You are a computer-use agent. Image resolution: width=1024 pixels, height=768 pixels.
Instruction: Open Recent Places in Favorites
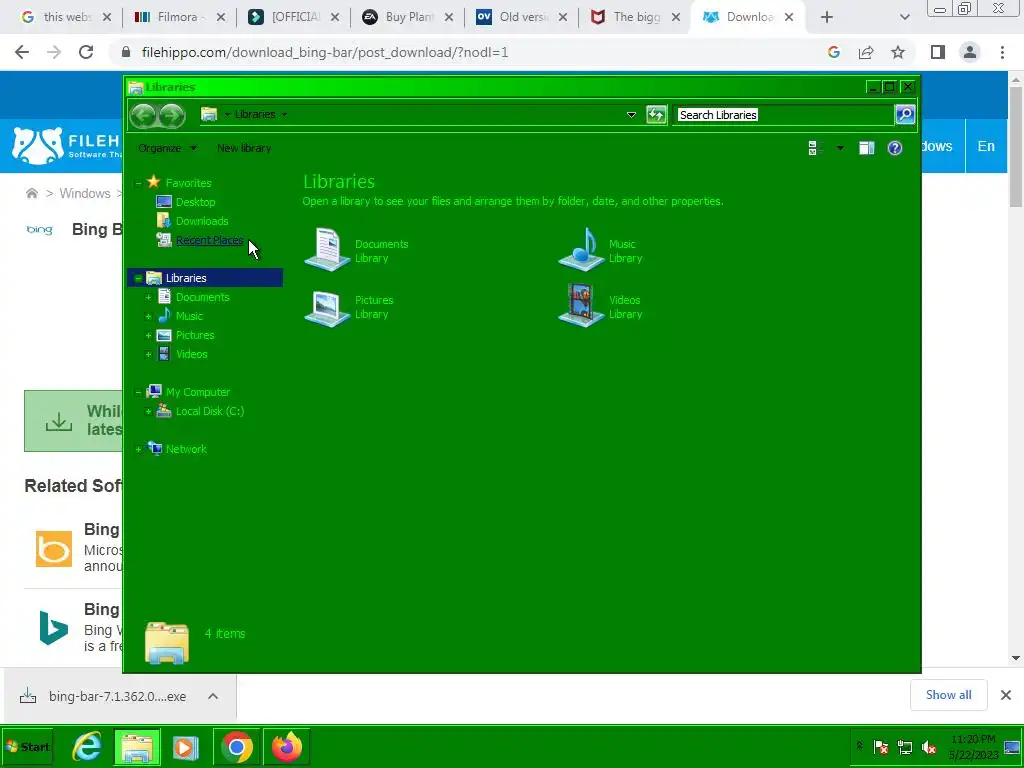(x=209, y=240)
